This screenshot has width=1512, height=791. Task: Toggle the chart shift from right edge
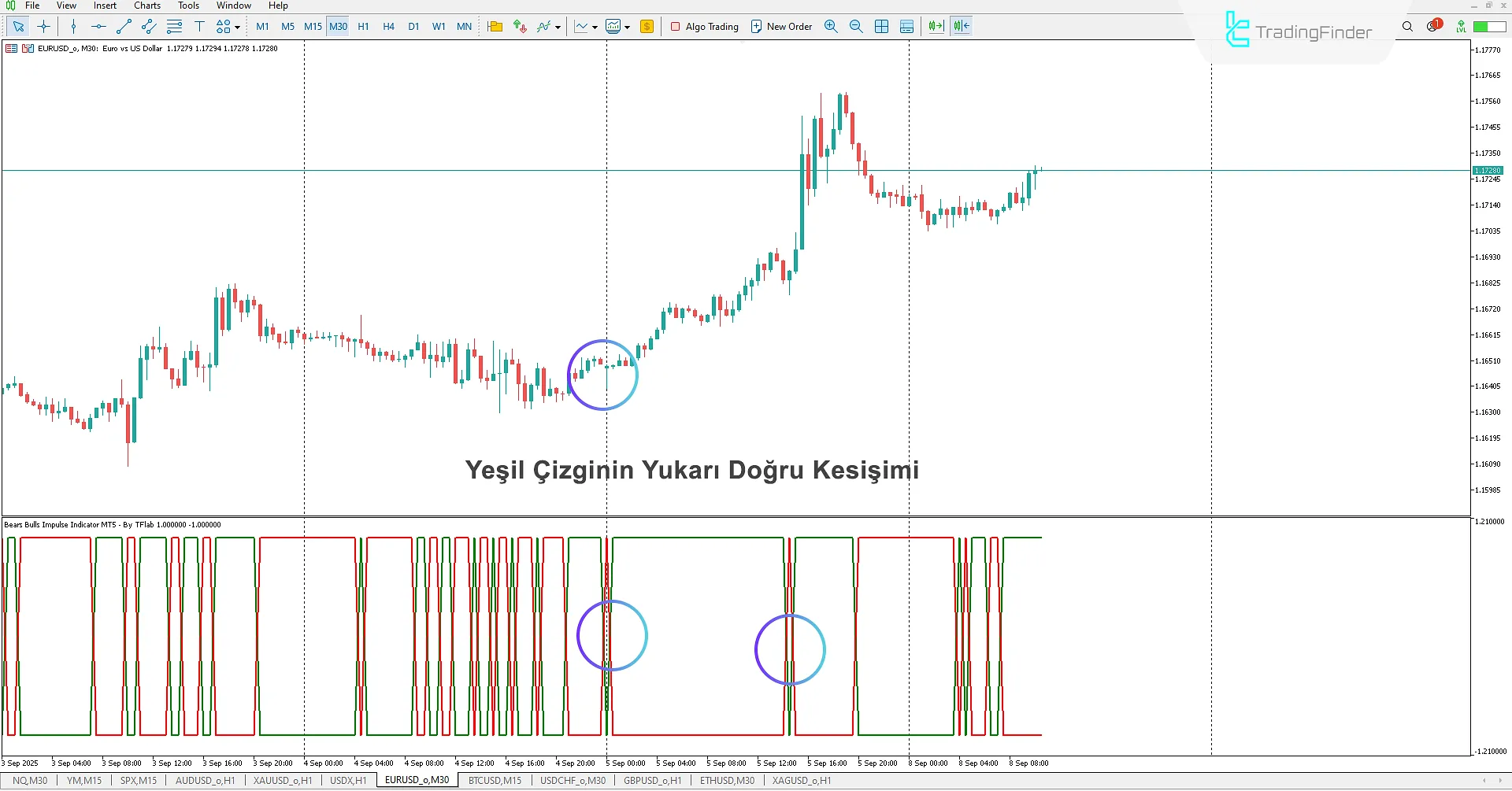pyautogui.click(x=961, y=26)
